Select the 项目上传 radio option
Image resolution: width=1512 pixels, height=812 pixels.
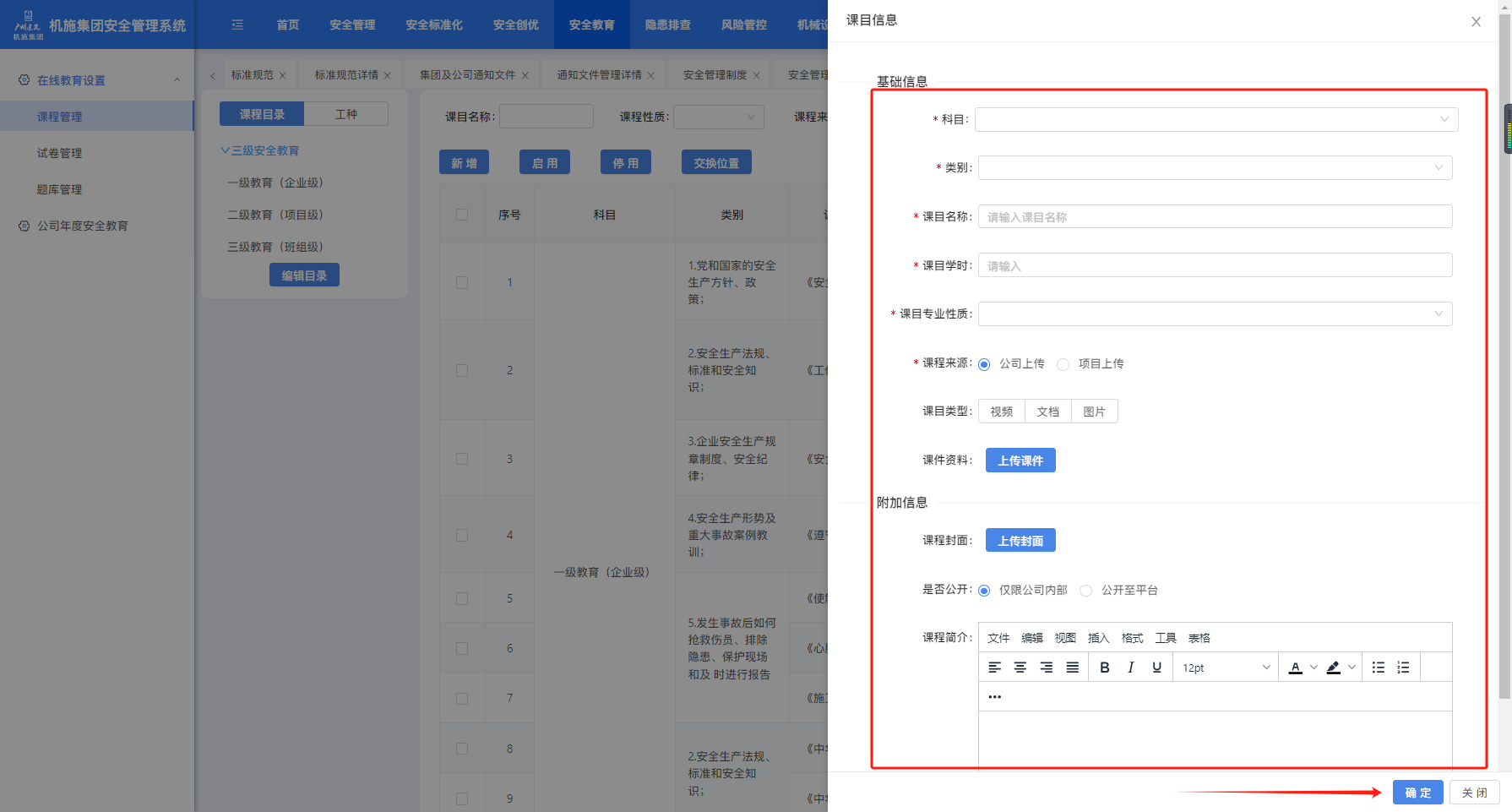1063,364
